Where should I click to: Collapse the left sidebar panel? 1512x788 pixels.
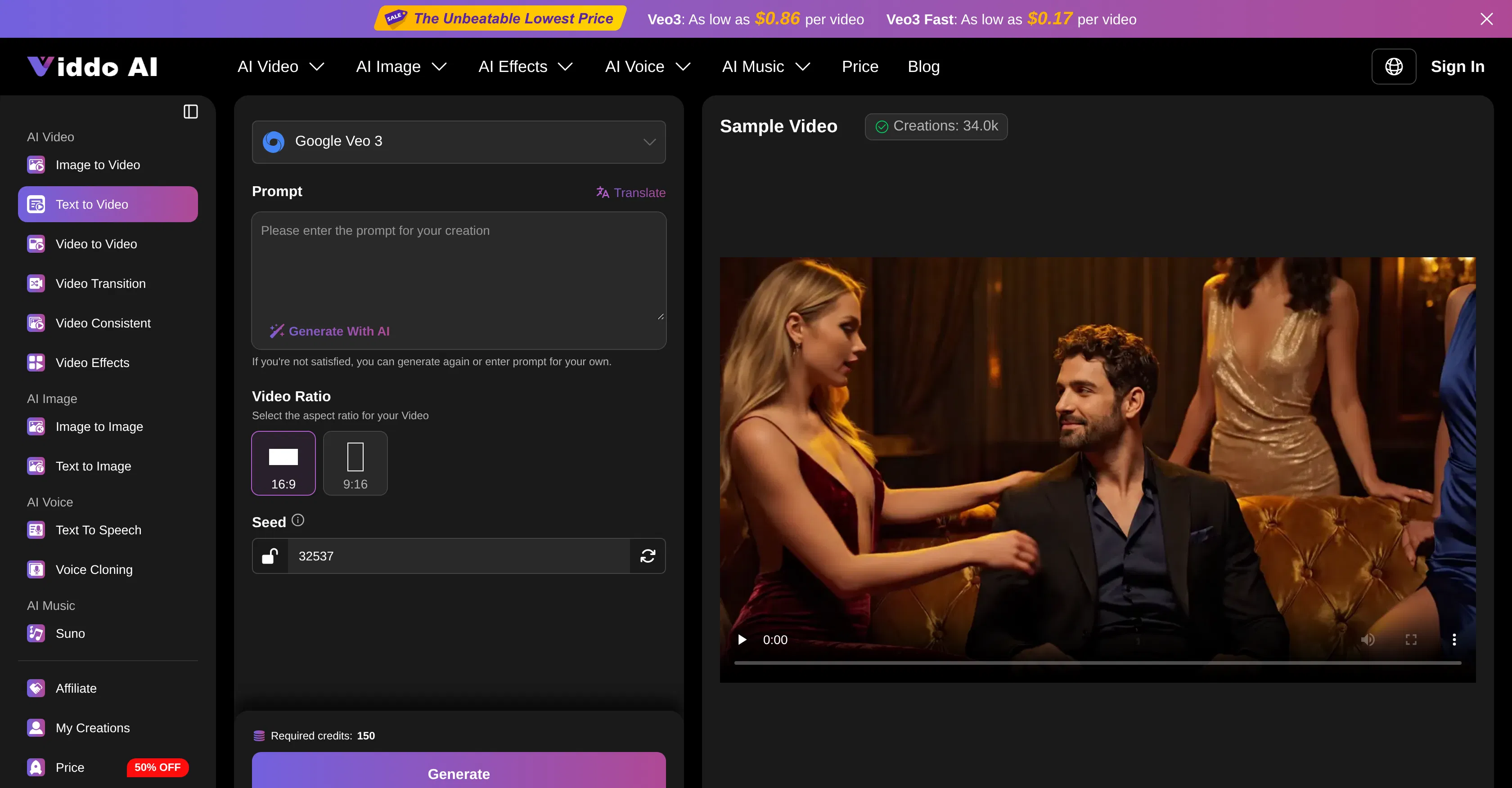[191, 112]
